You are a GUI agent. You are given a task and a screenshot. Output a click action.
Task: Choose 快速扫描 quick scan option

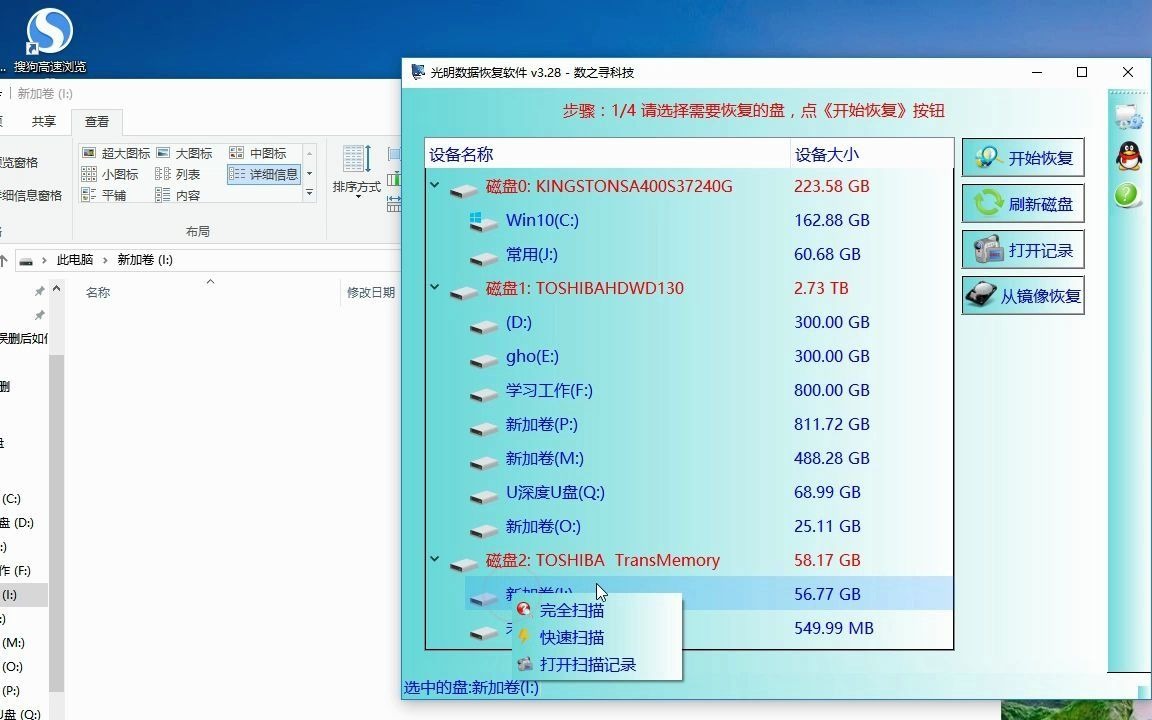point(573,637)
